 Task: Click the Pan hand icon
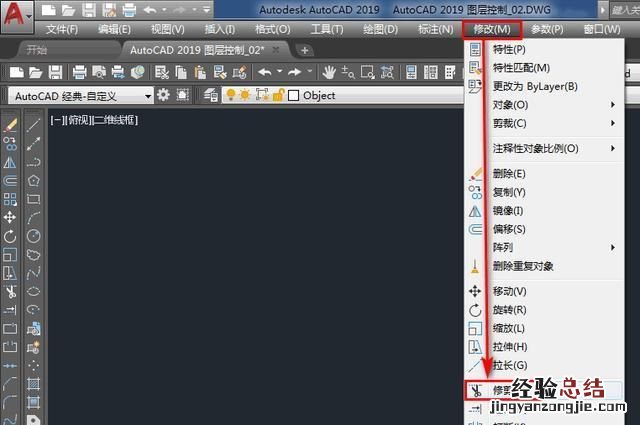coord(329,73)
